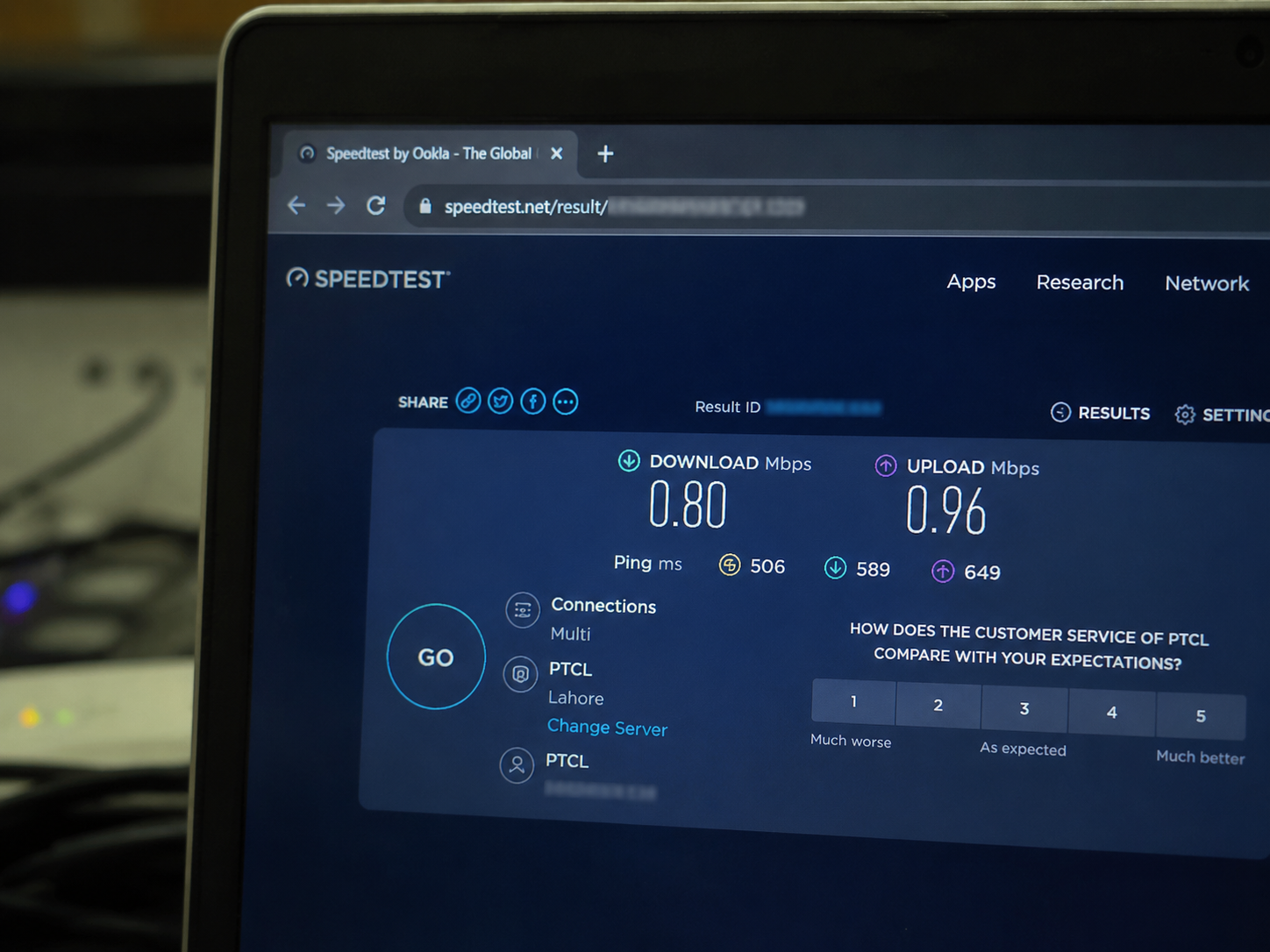This screenshot has width=1270, height=952.
Task: Rate PTCL customer service 4
Action: 1112,713
